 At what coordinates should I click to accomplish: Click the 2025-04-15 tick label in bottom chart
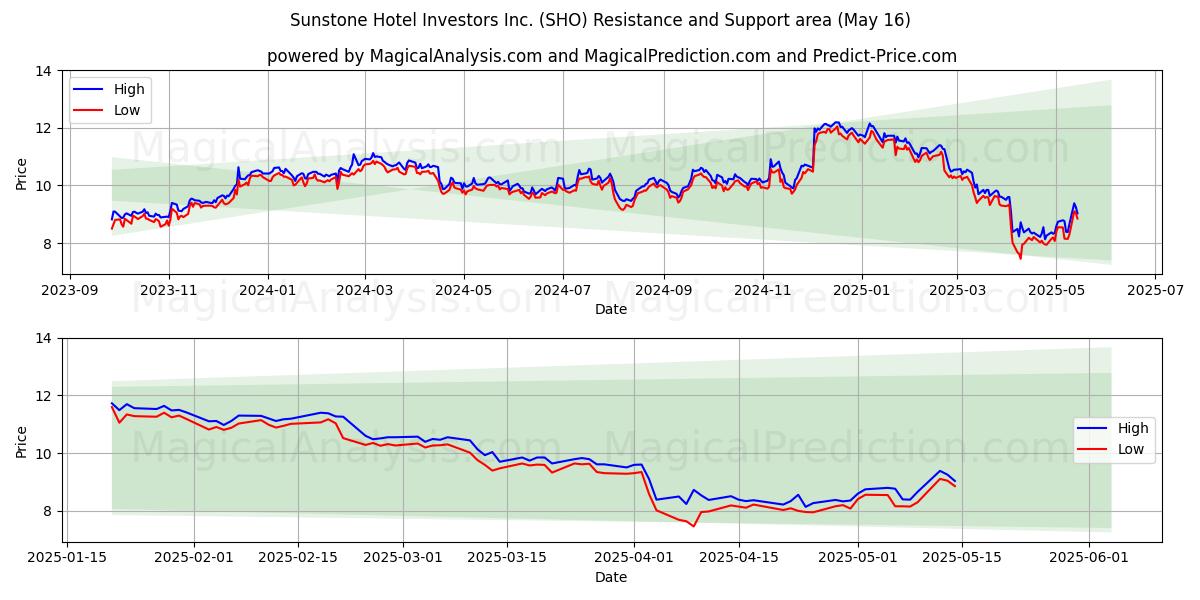tap(739, 559)
